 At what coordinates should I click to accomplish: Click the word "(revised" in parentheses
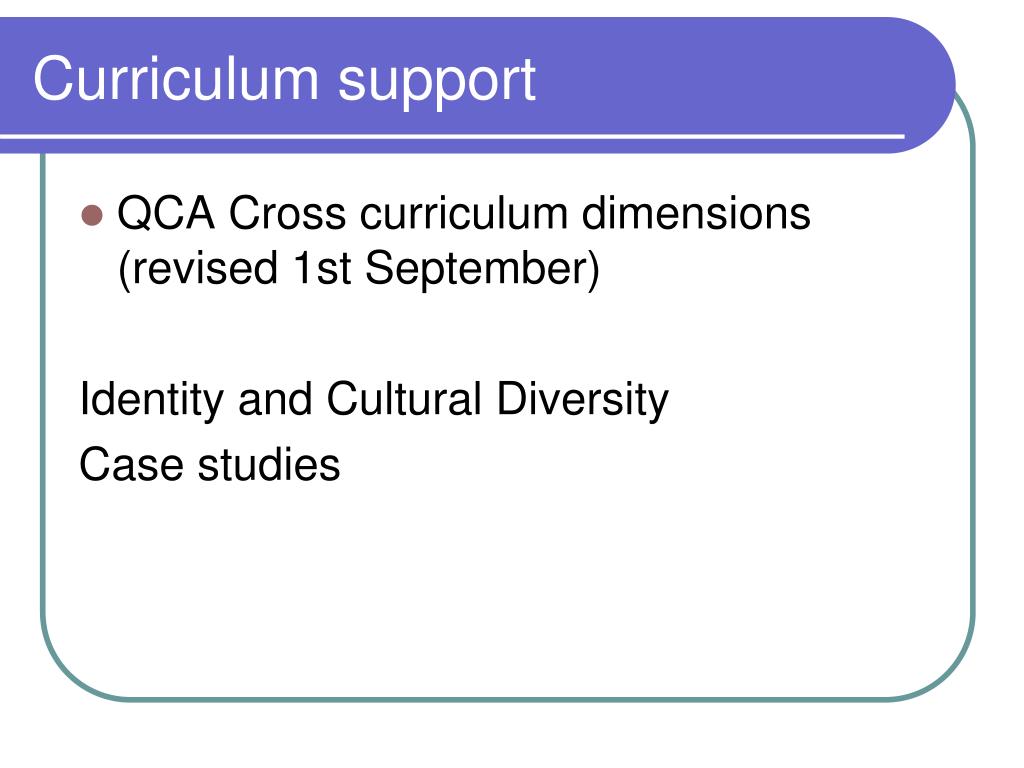pyautogui.click(x=198, y=269)
